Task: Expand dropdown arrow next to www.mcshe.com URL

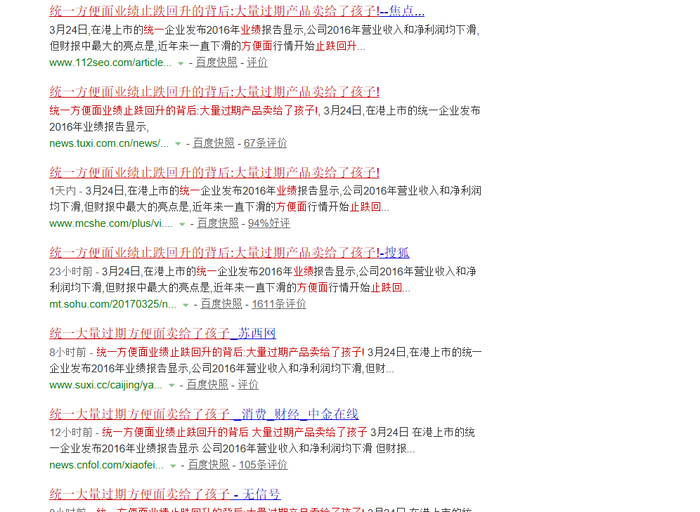Action: point(182,224)
